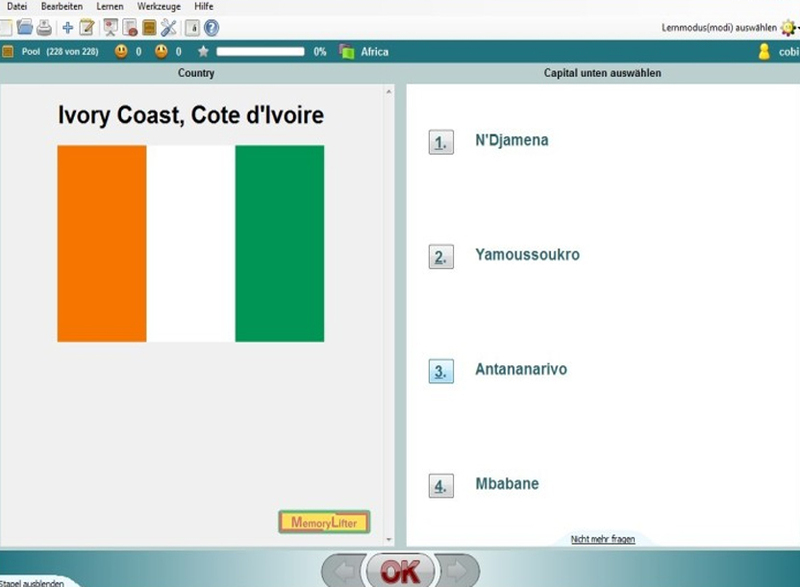Click the Nicht mehr fragen link

(602, 539)
